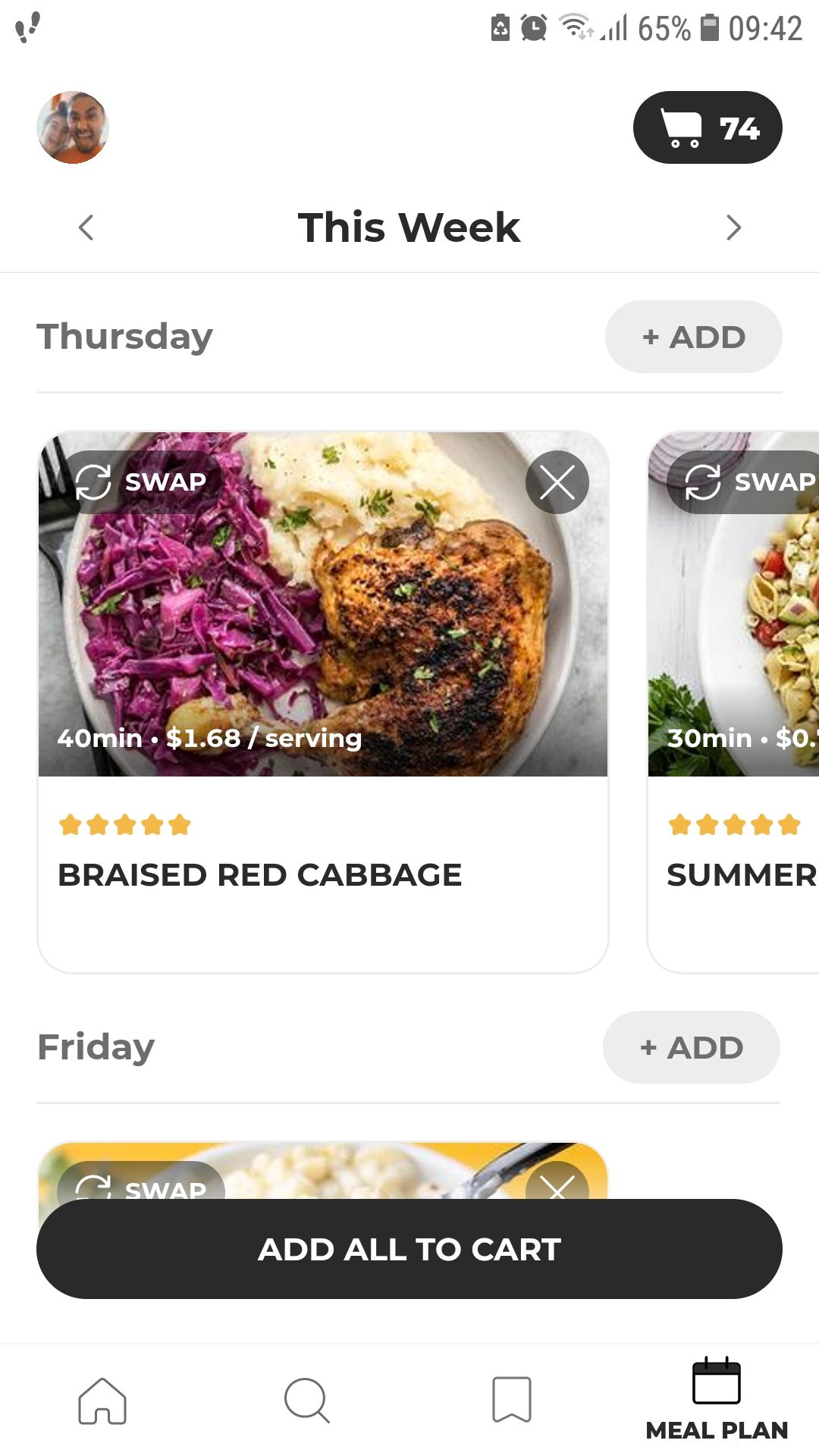The width and height of the screenshot is (819, 1456).
Task: Tap the Braised Red Cabbage title
Action: coord(260,875)
